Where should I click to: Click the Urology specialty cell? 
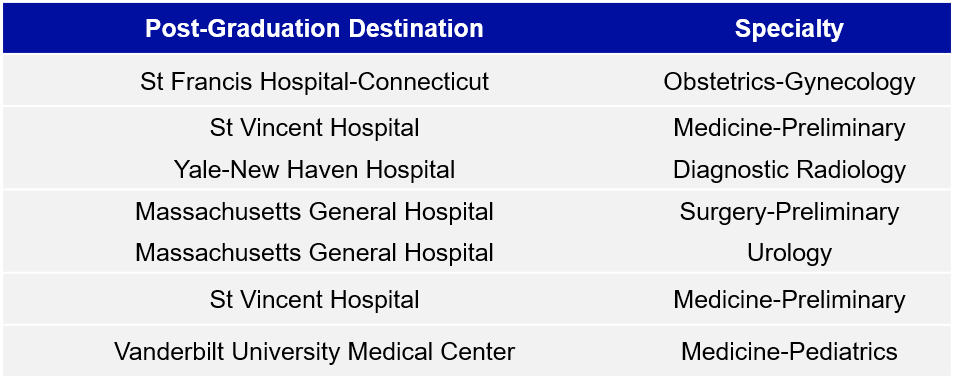(789, 253)
